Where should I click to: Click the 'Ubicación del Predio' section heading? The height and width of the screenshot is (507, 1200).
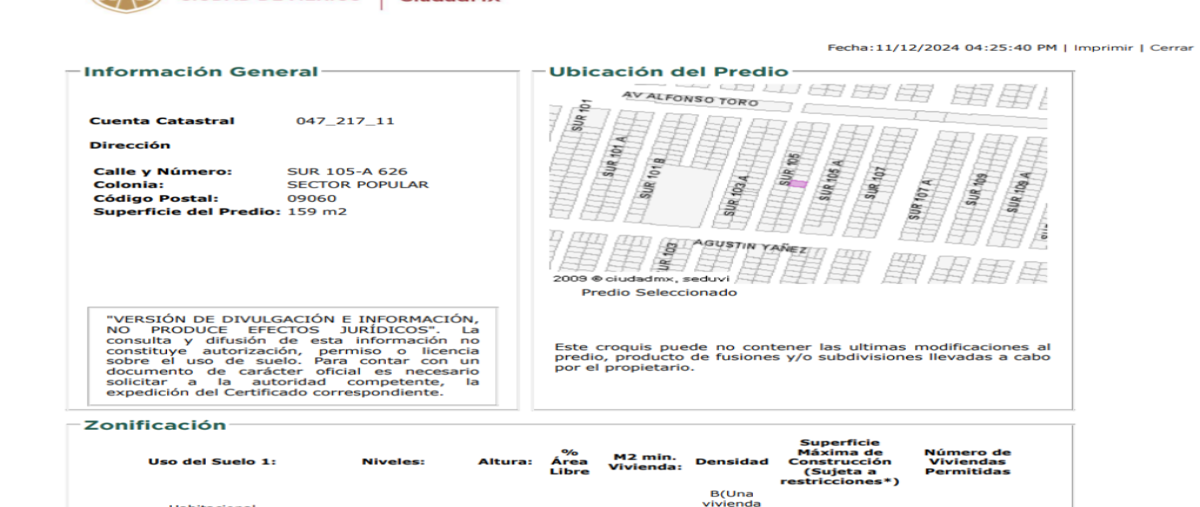point(668,72)
